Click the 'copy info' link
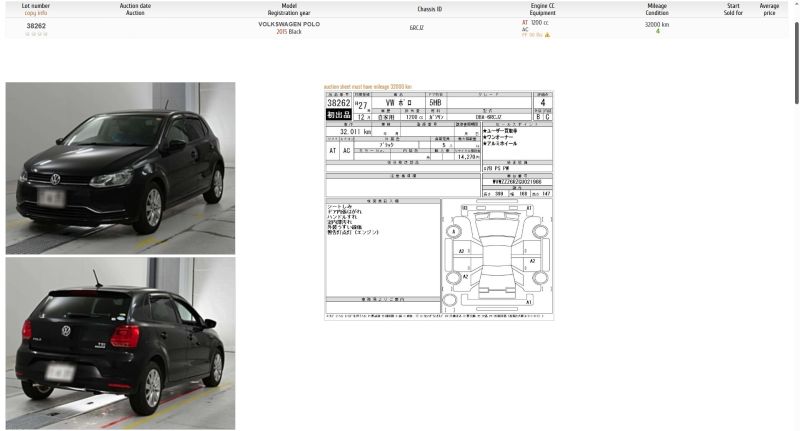The height and width of the screenshot is (431, 800). coord(36,13)
